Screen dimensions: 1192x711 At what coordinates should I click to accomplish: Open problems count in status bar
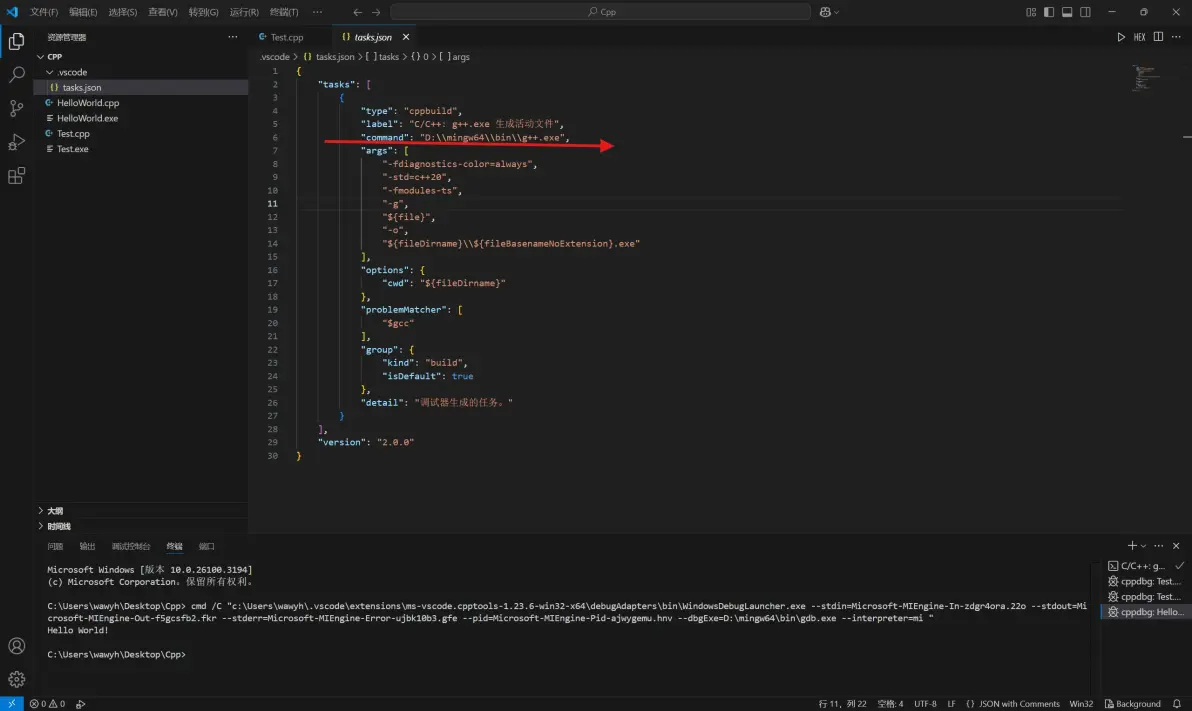coord(47,703)
